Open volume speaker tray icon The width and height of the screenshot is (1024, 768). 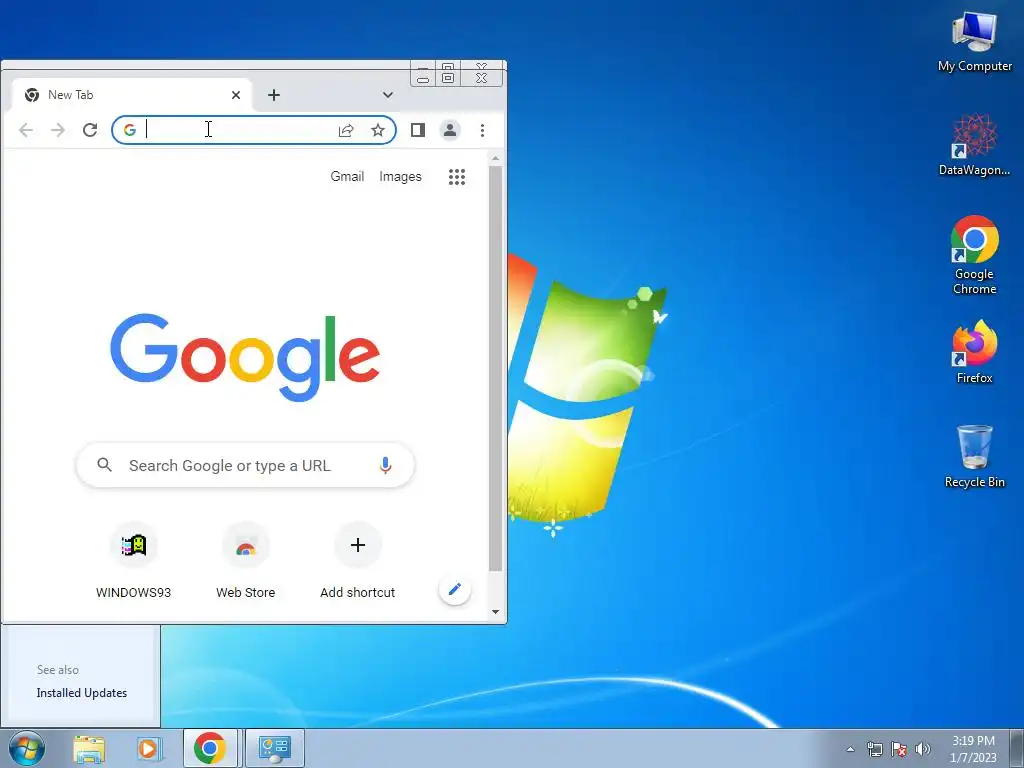click(923, 749)
